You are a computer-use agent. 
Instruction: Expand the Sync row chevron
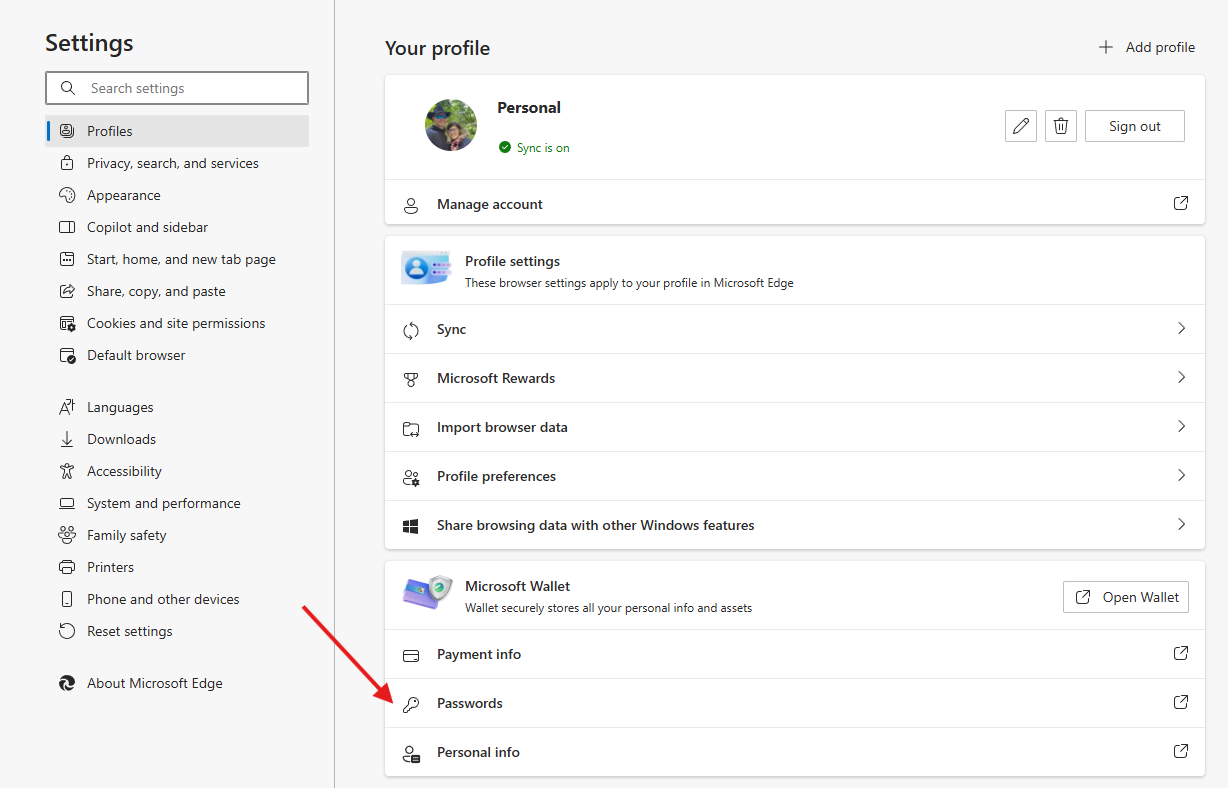click(1181, 328)
